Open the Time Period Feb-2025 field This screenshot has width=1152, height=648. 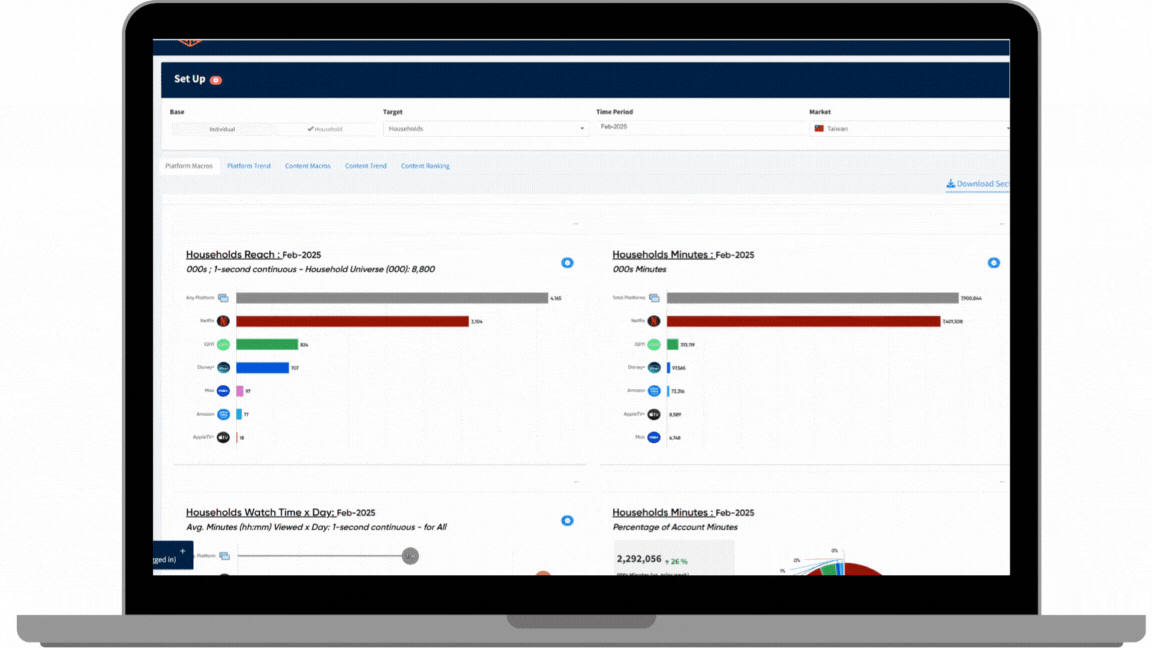pos(698,127)
